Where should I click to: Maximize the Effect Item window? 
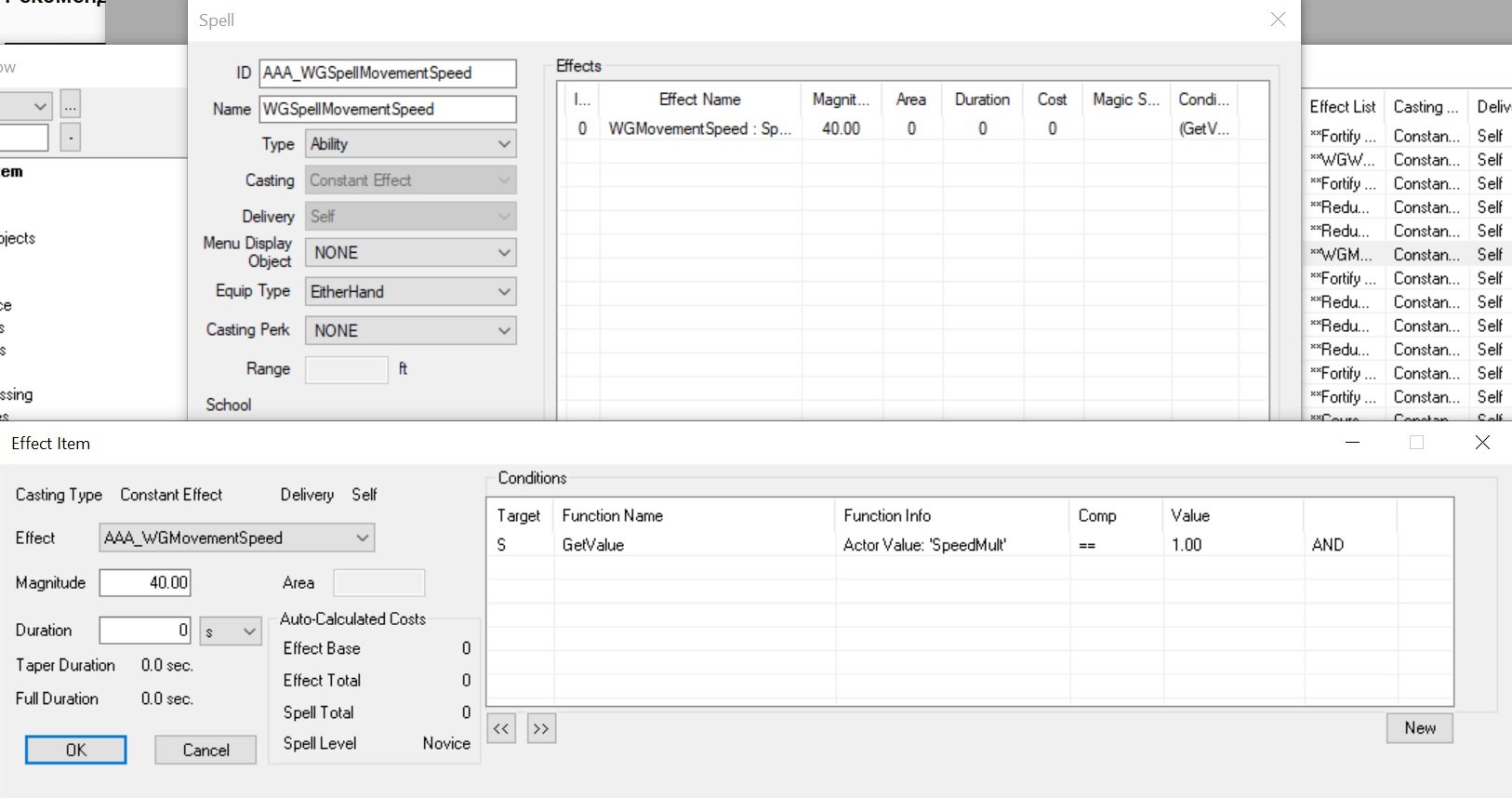coord(1416,443)
